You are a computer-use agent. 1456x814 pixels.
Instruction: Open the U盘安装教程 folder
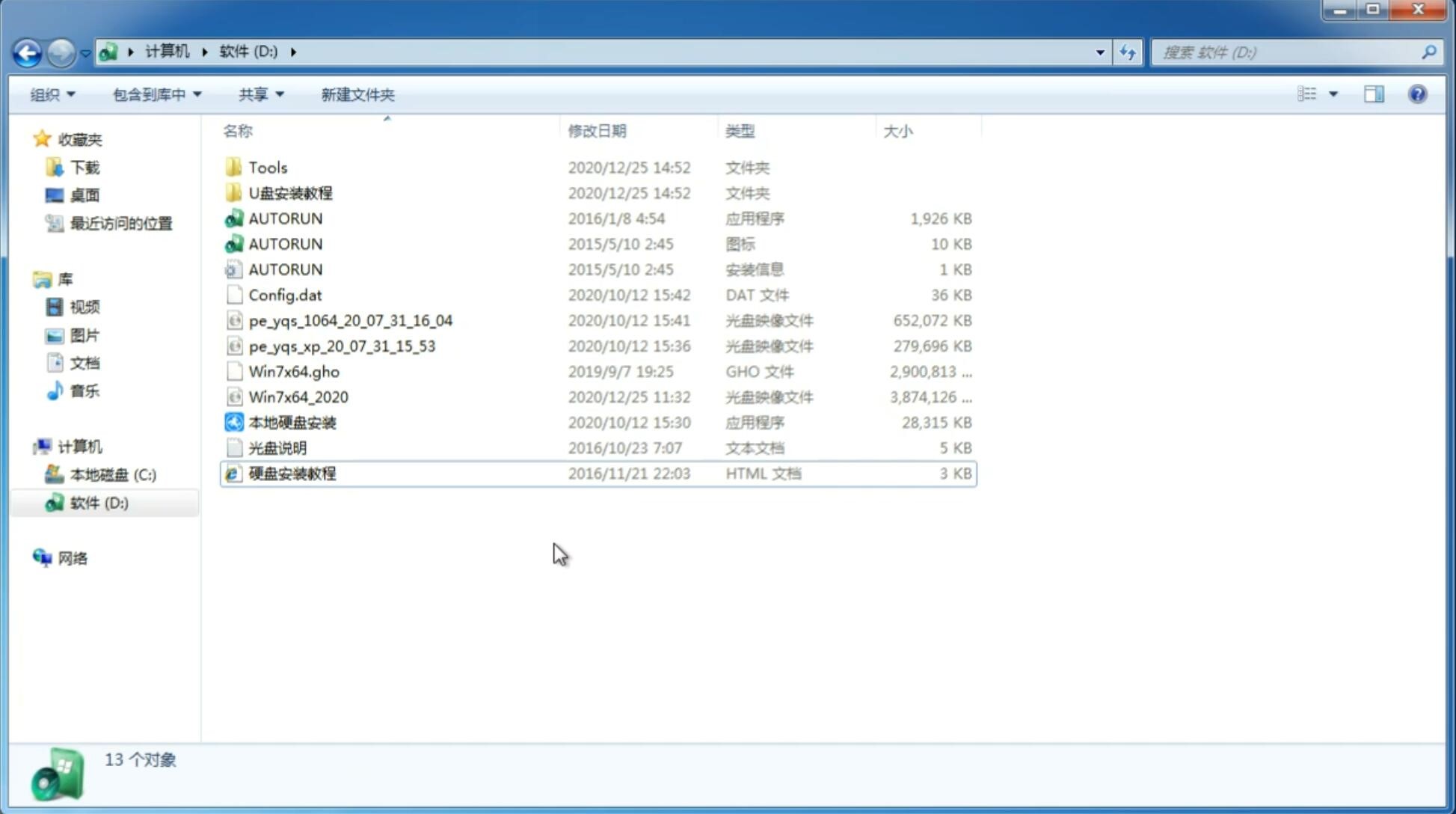point(291,192)
